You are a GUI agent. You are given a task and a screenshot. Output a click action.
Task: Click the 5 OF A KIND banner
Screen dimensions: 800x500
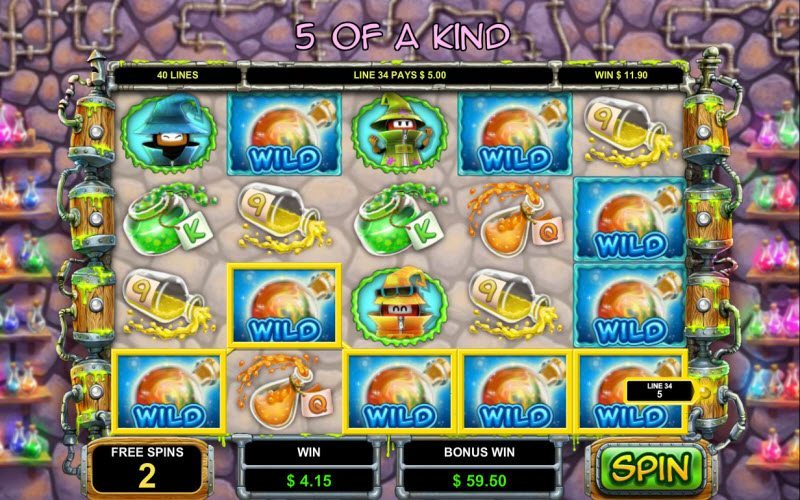pyautogui.click(x=403, y=36)
